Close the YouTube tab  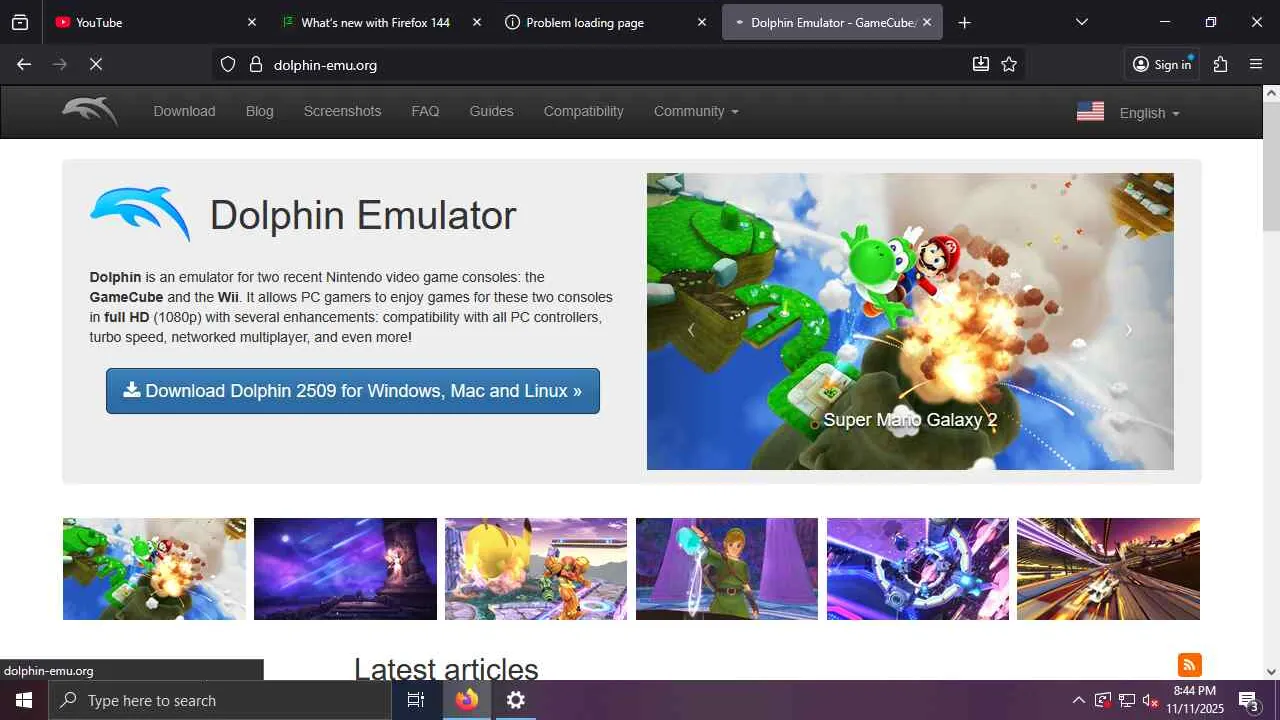(251, 22)
